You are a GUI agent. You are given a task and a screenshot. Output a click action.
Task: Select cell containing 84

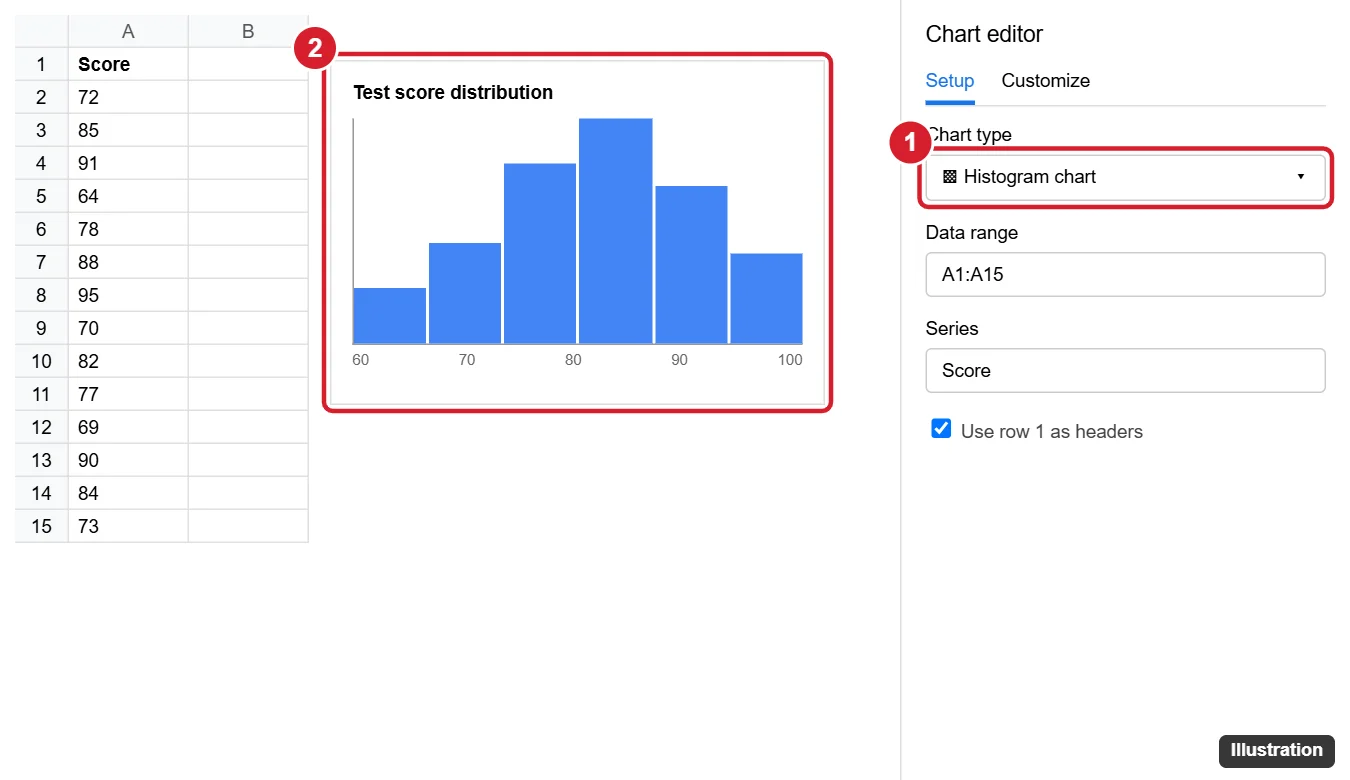[128, 493]
